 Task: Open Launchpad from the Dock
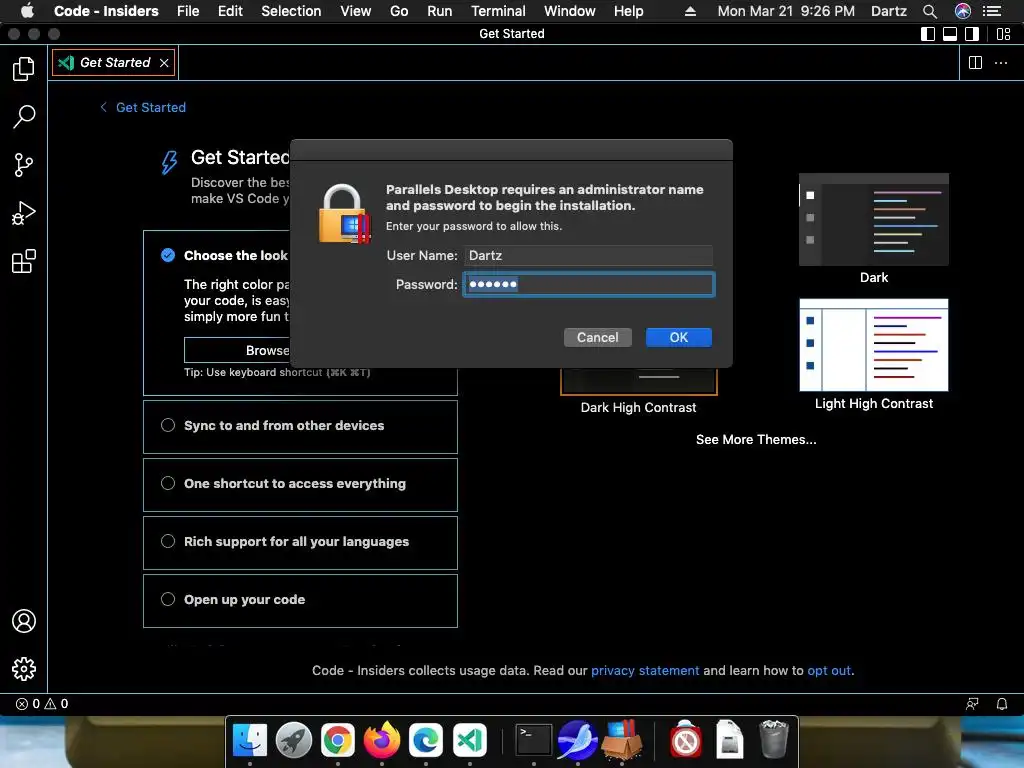click(x=294, y=740)
